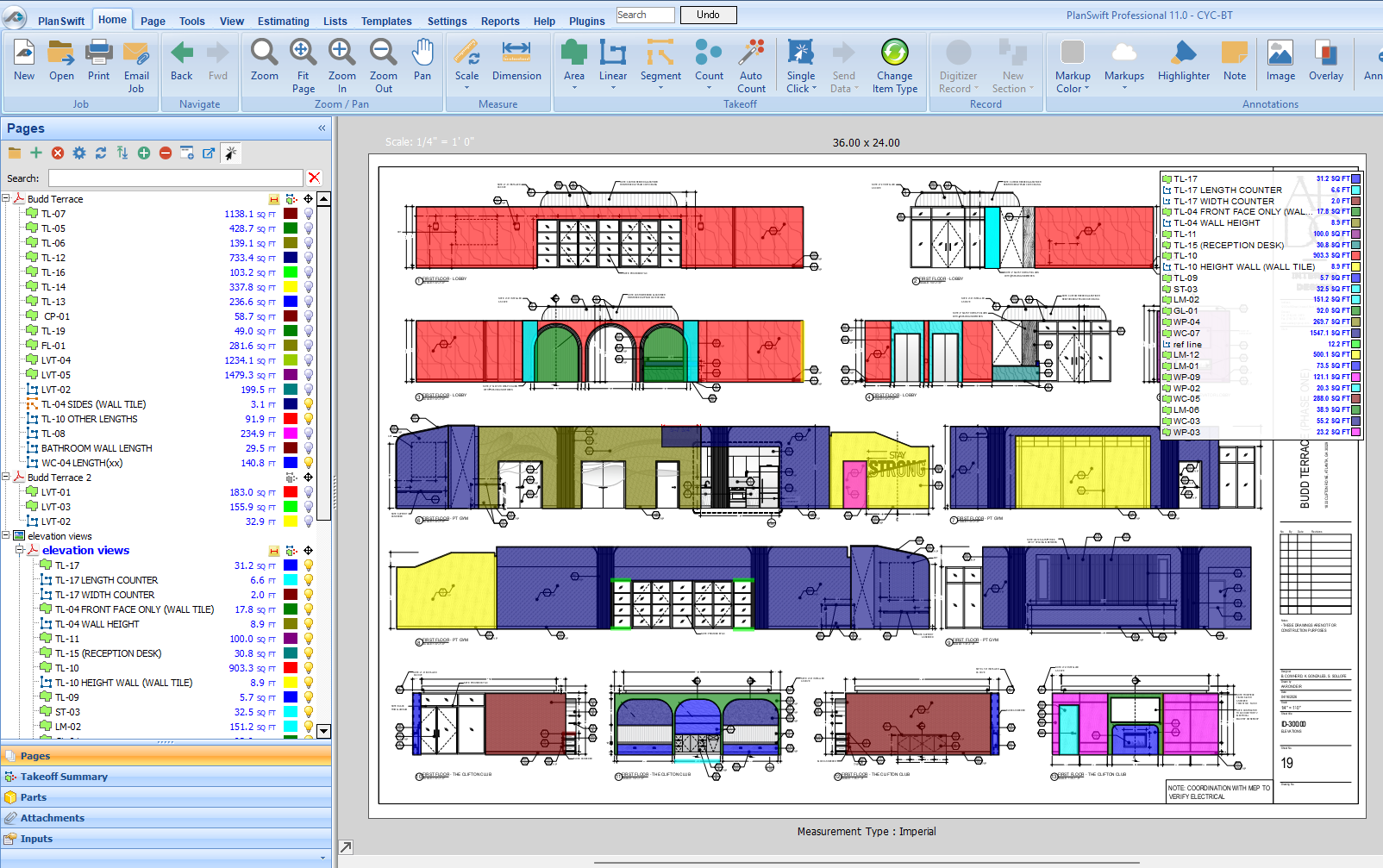
Task: Toggle lightbulb visibility for CP-01
Action: coord(308,316)
